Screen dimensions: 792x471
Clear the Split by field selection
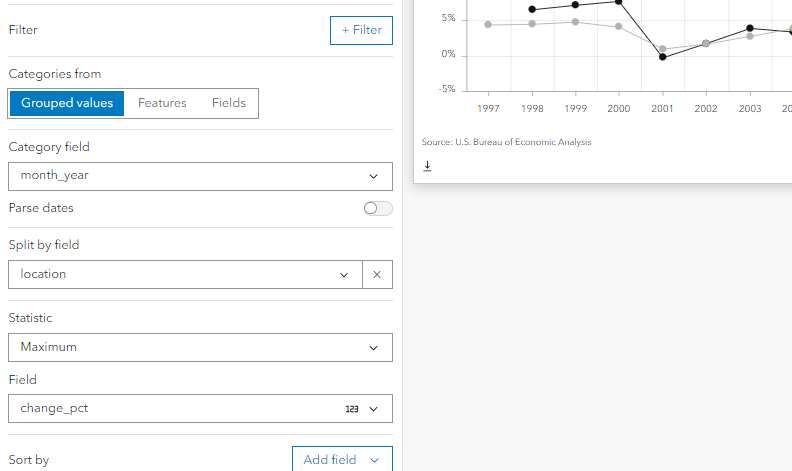click(377, 274)
